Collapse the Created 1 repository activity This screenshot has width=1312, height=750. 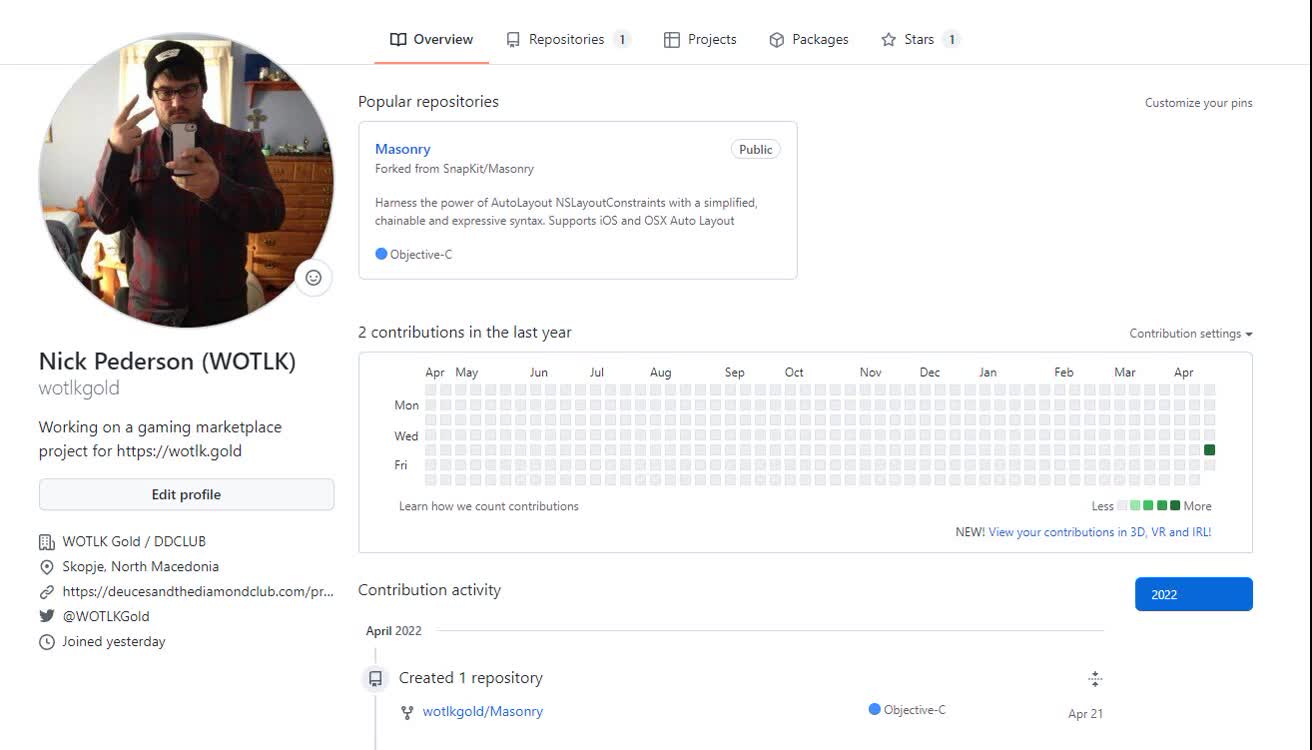[x=1095, y=679]
